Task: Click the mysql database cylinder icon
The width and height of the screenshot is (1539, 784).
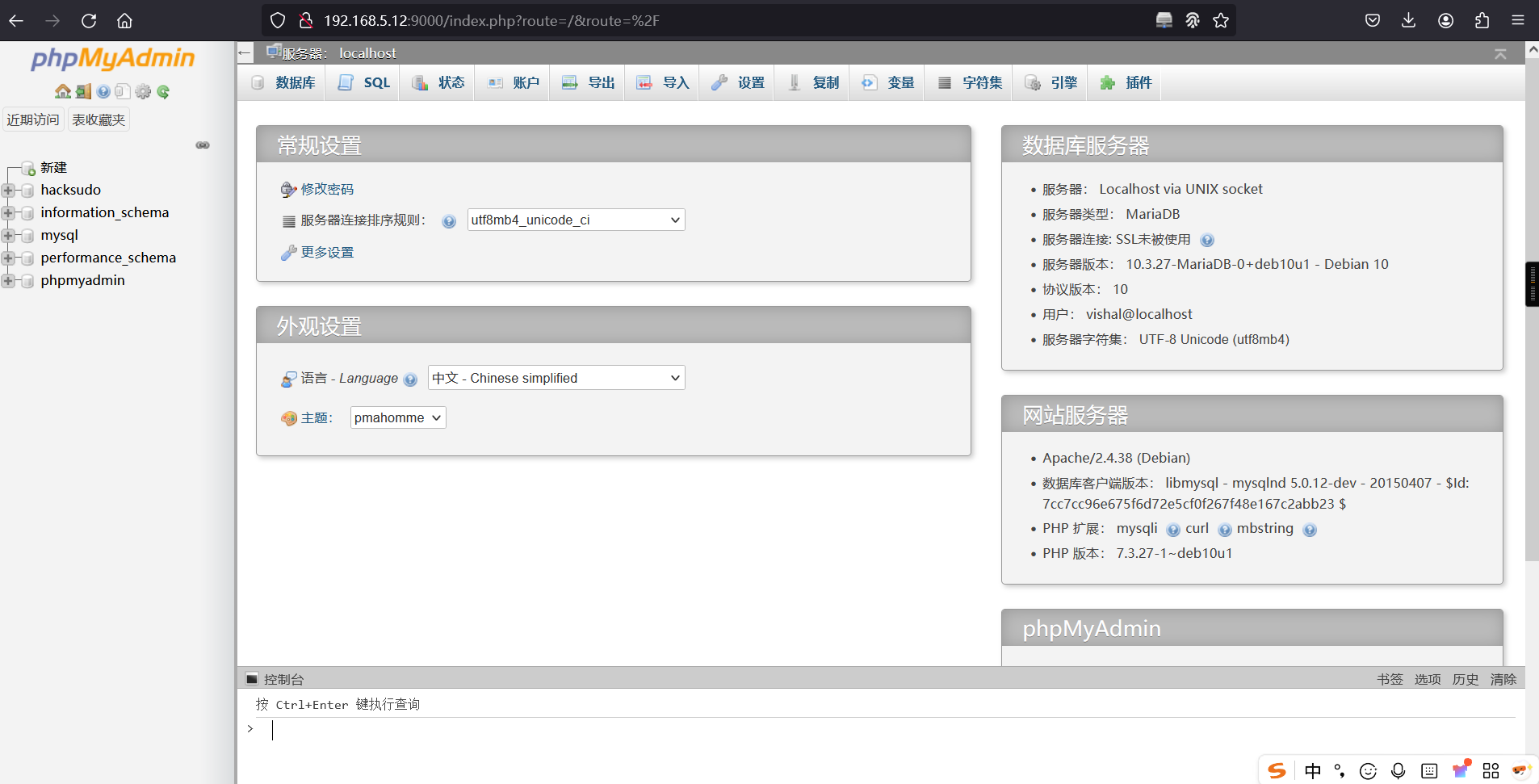Action: pos(27,236)
